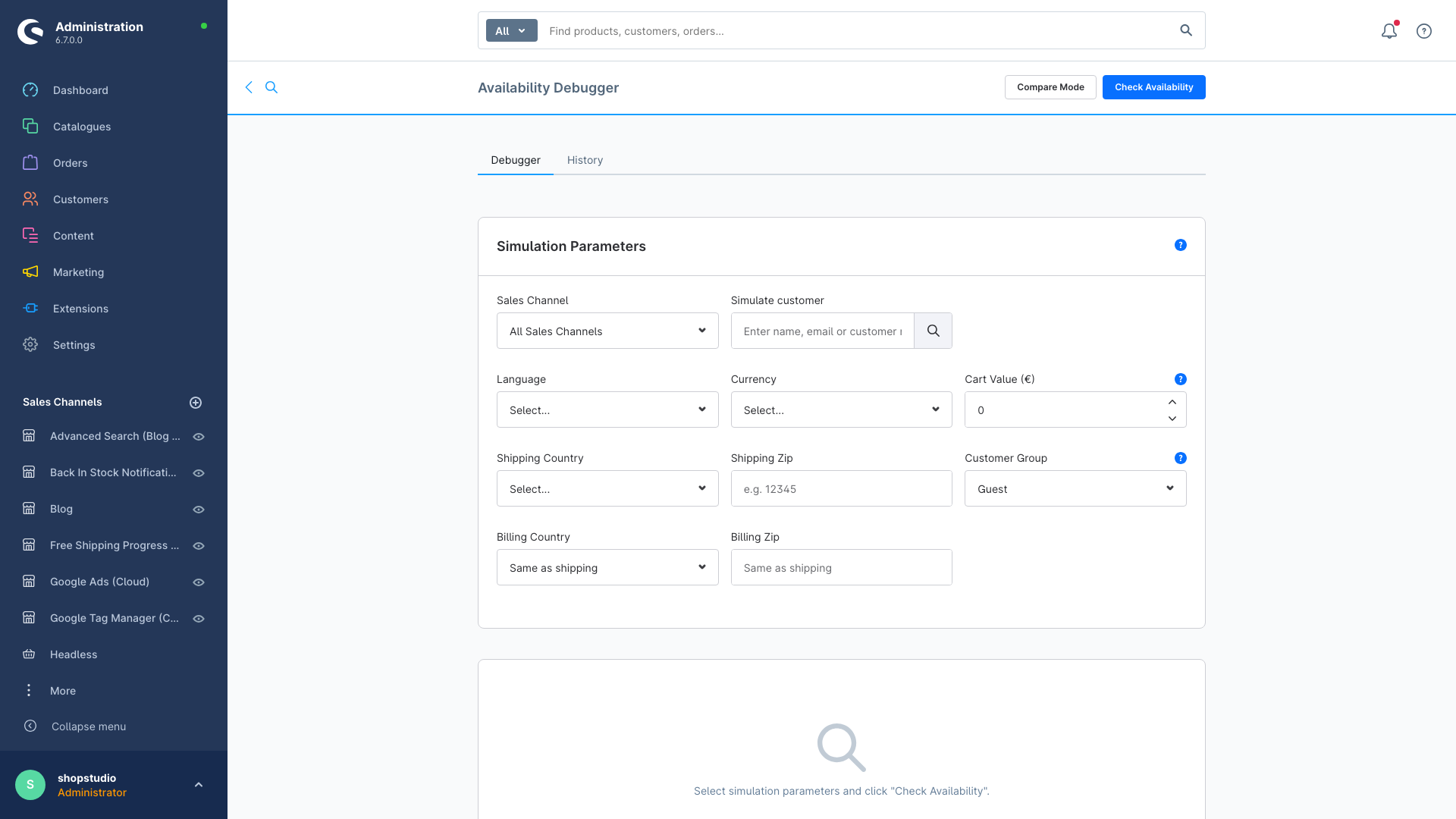Screen dimensions: 1456x819
Task: Open the Orders bag icon
Action: point(30,163)
